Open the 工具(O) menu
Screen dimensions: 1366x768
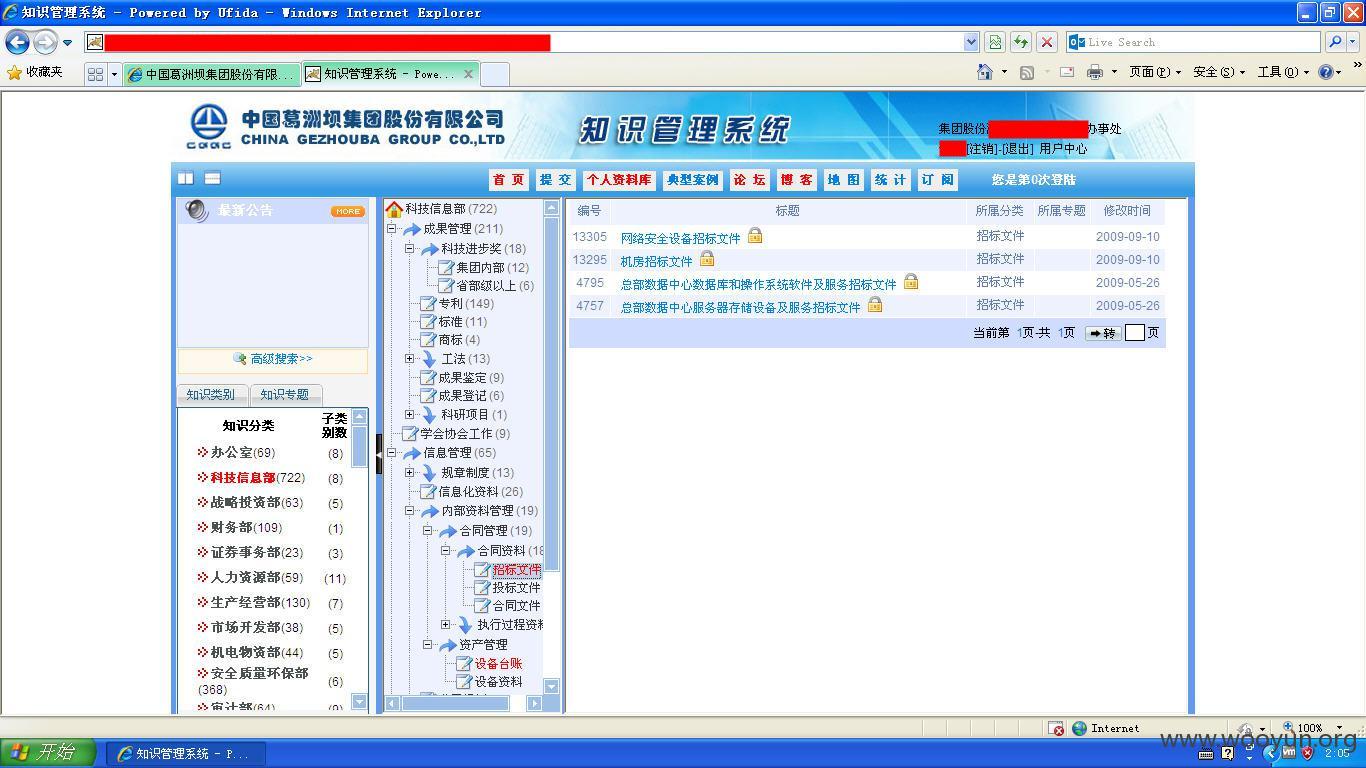coord(1283,72)
